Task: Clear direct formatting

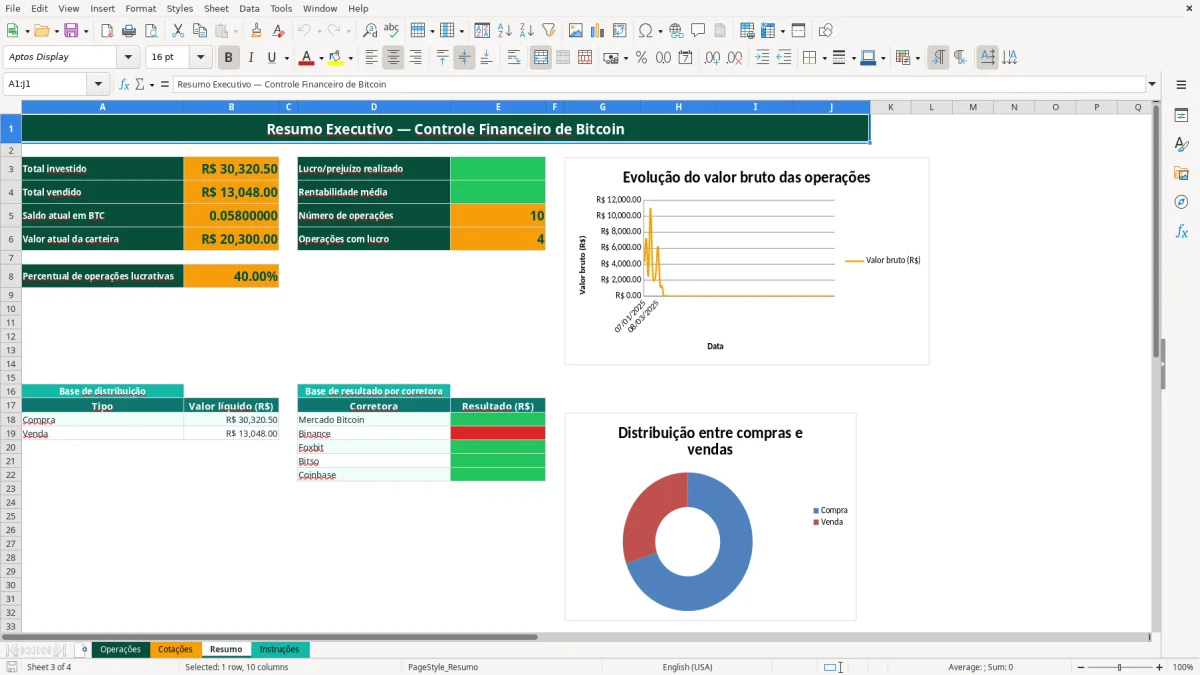Action: click(x=279, y=31)
